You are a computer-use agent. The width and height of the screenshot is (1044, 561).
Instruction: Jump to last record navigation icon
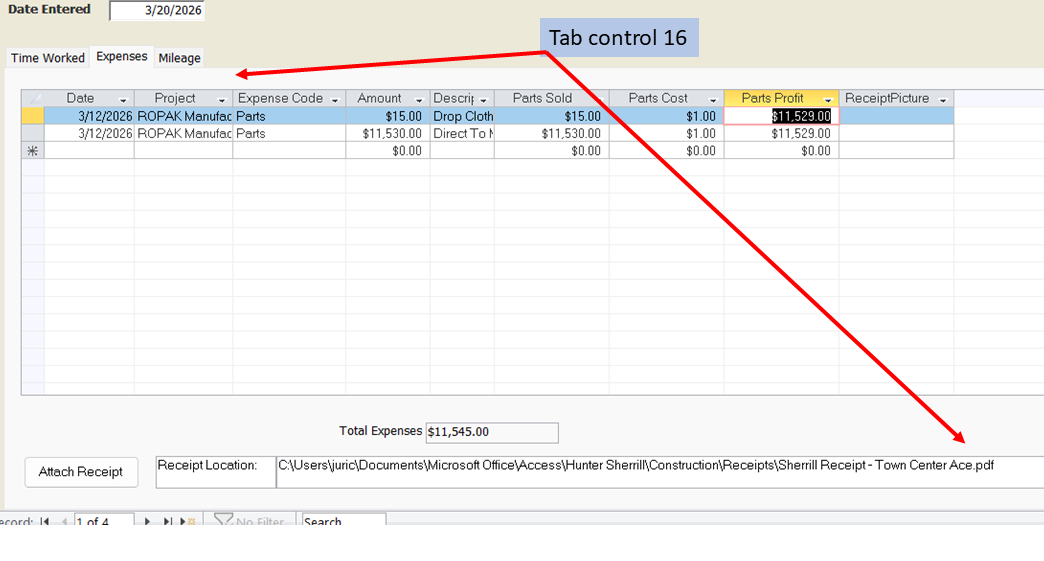coord(167,521)
